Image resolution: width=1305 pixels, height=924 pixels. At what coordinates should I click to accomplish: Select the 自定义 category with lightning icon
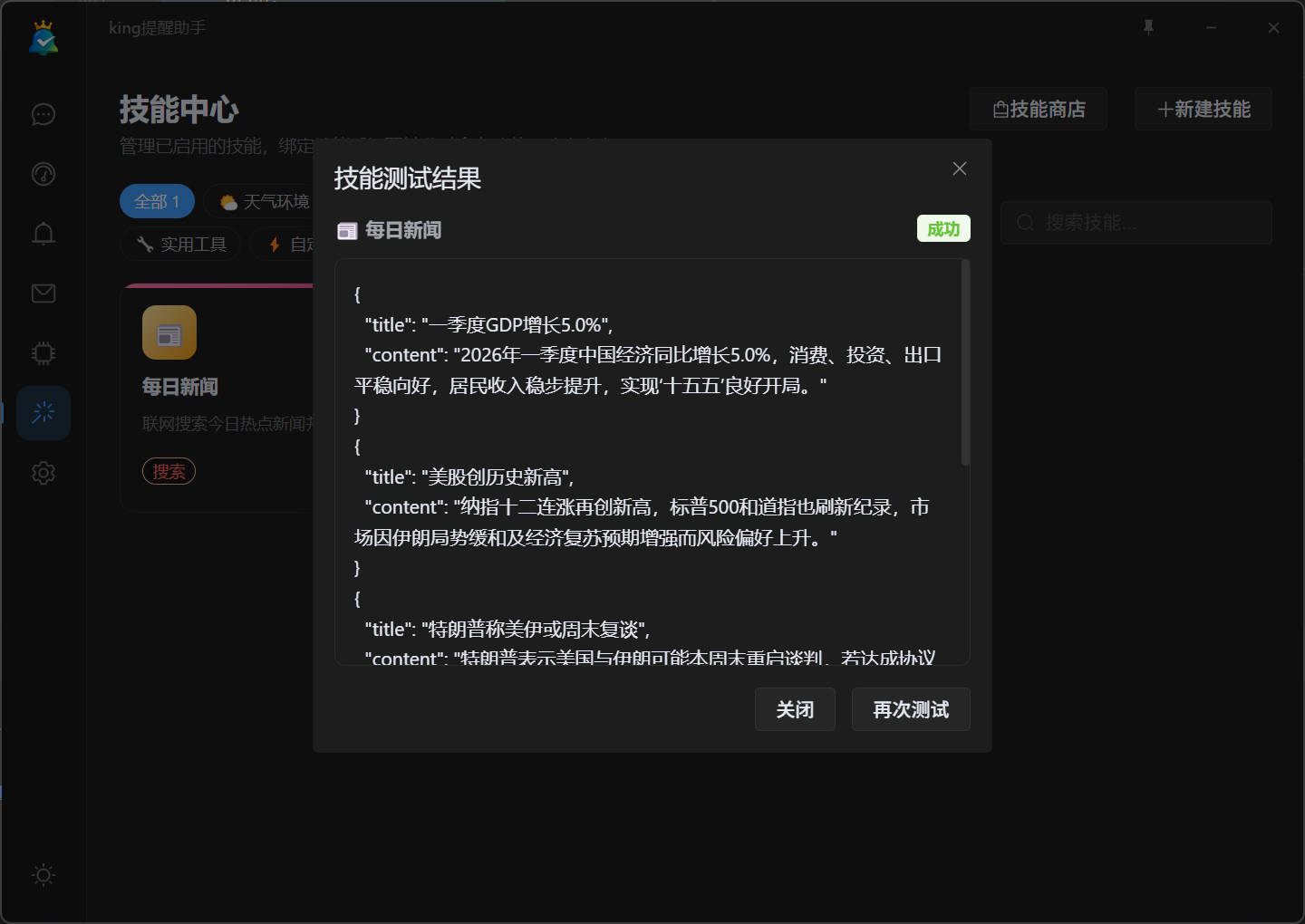(292, 244)
